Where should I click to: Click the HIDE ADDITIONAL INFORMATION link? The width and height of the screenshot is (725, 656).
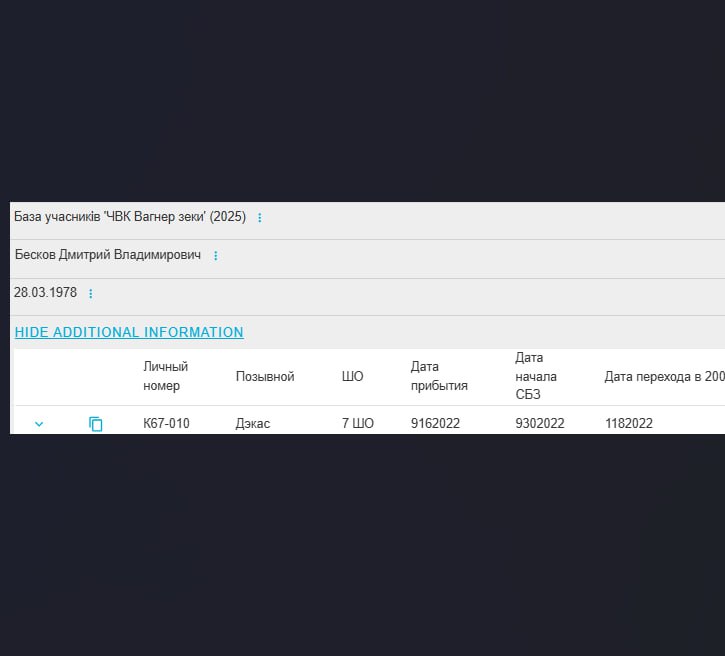(129, 332)
